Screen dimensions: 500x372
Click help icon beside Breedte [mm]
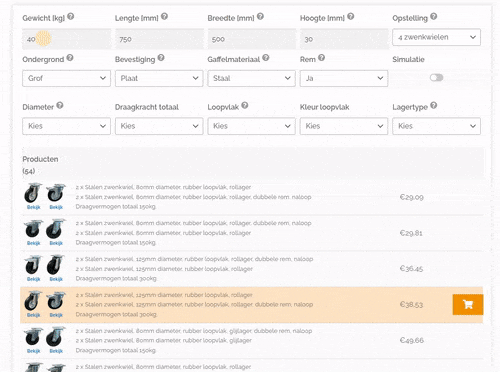tap(260, 16)
